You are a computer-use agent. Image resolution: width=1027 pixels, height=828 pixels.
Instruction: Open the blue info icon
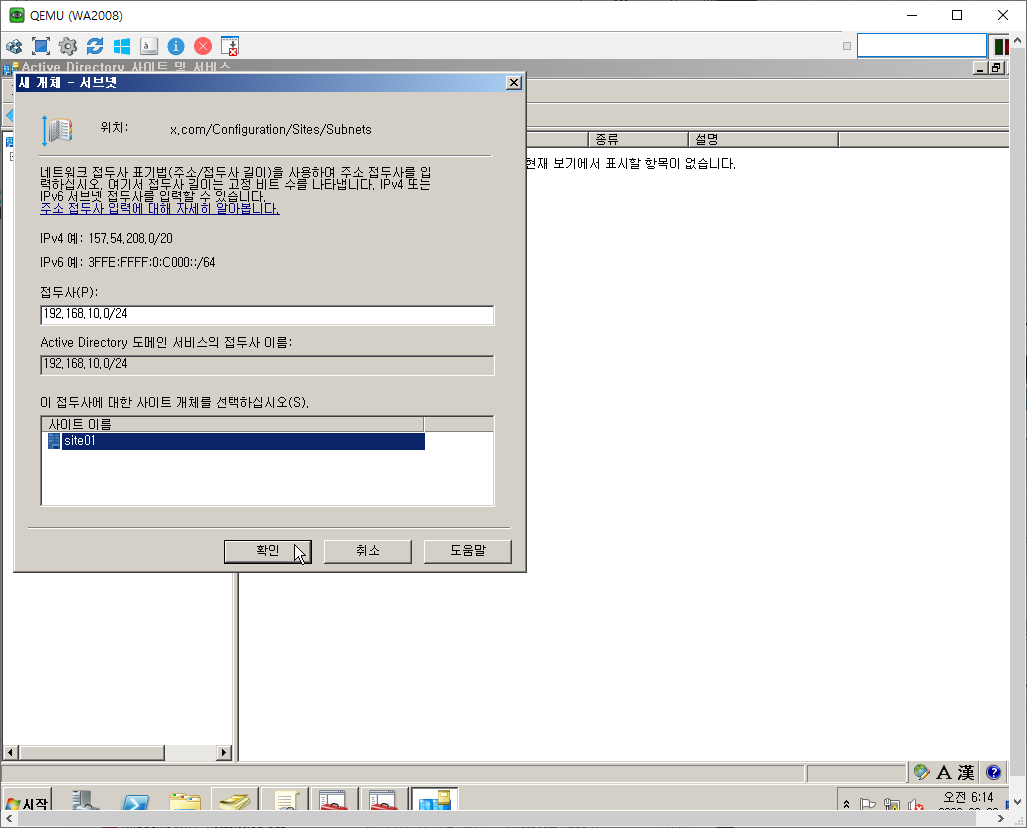coord(176,47)
